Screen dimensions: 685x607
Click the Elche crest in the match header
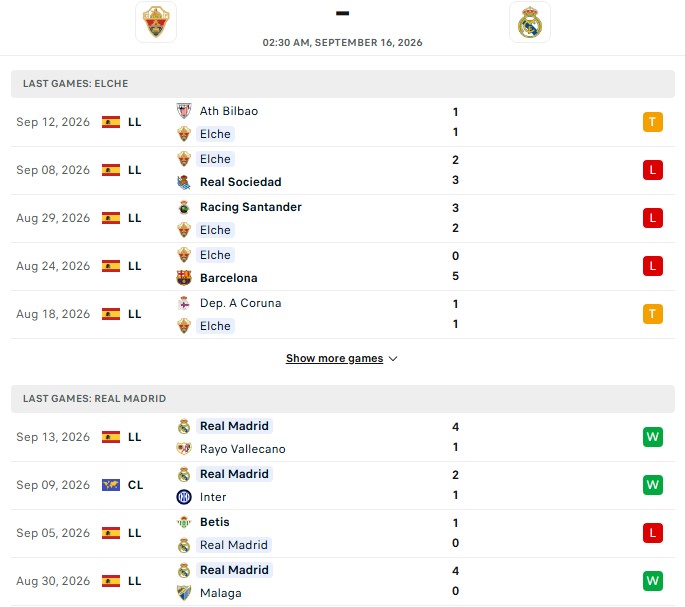click(x=156, y=22)
